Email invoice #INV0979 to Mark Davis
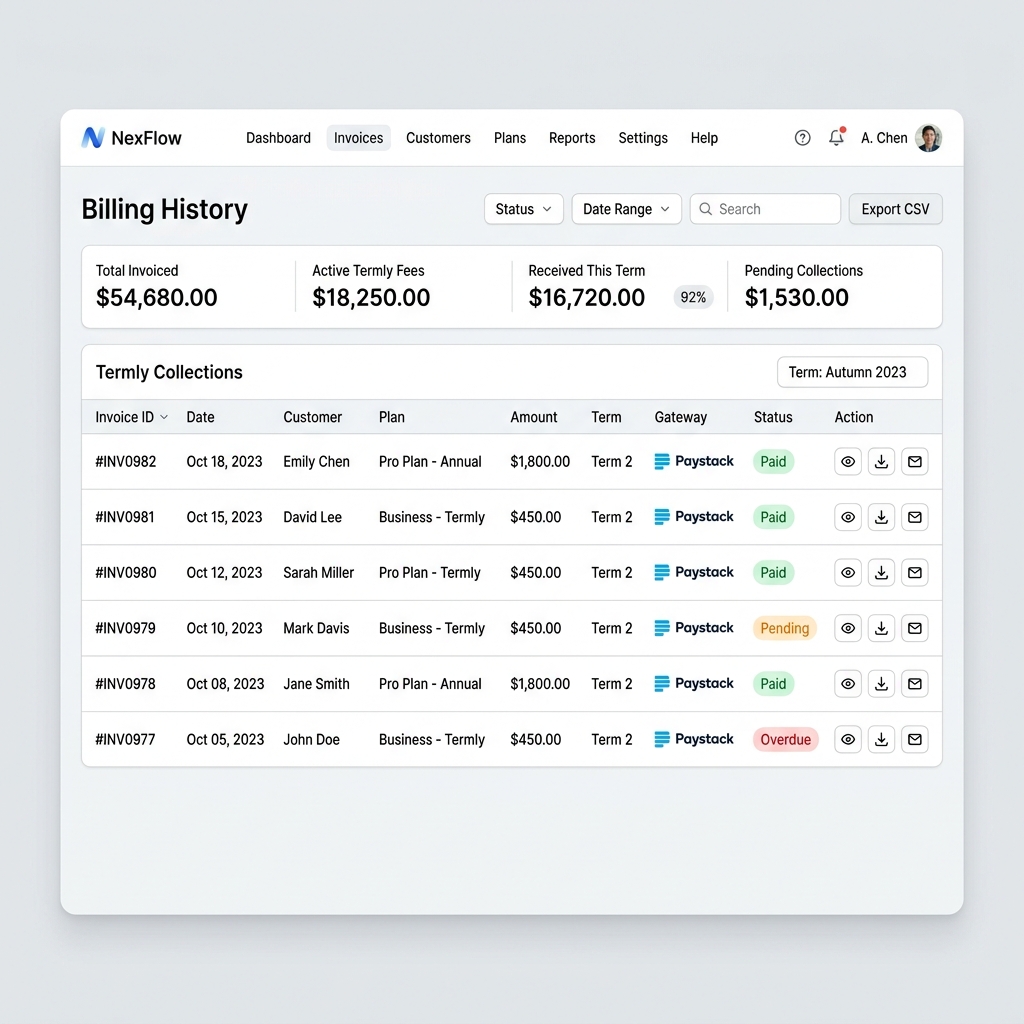Image resolution: width=1024 pixels, height=1024 pixels. pyautogui.click(x=914, y=628)
